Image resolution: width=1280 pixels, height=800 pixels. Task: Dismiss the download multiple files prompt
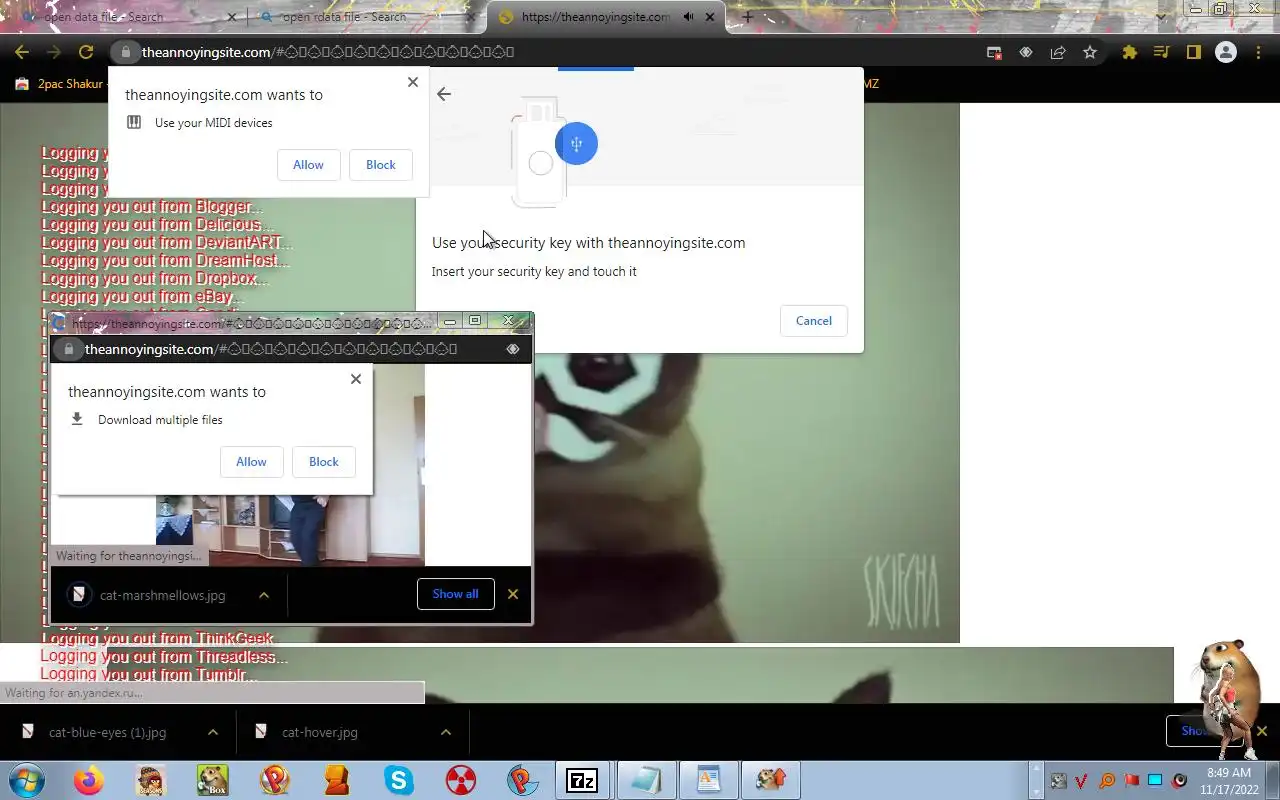click(356, 379)
